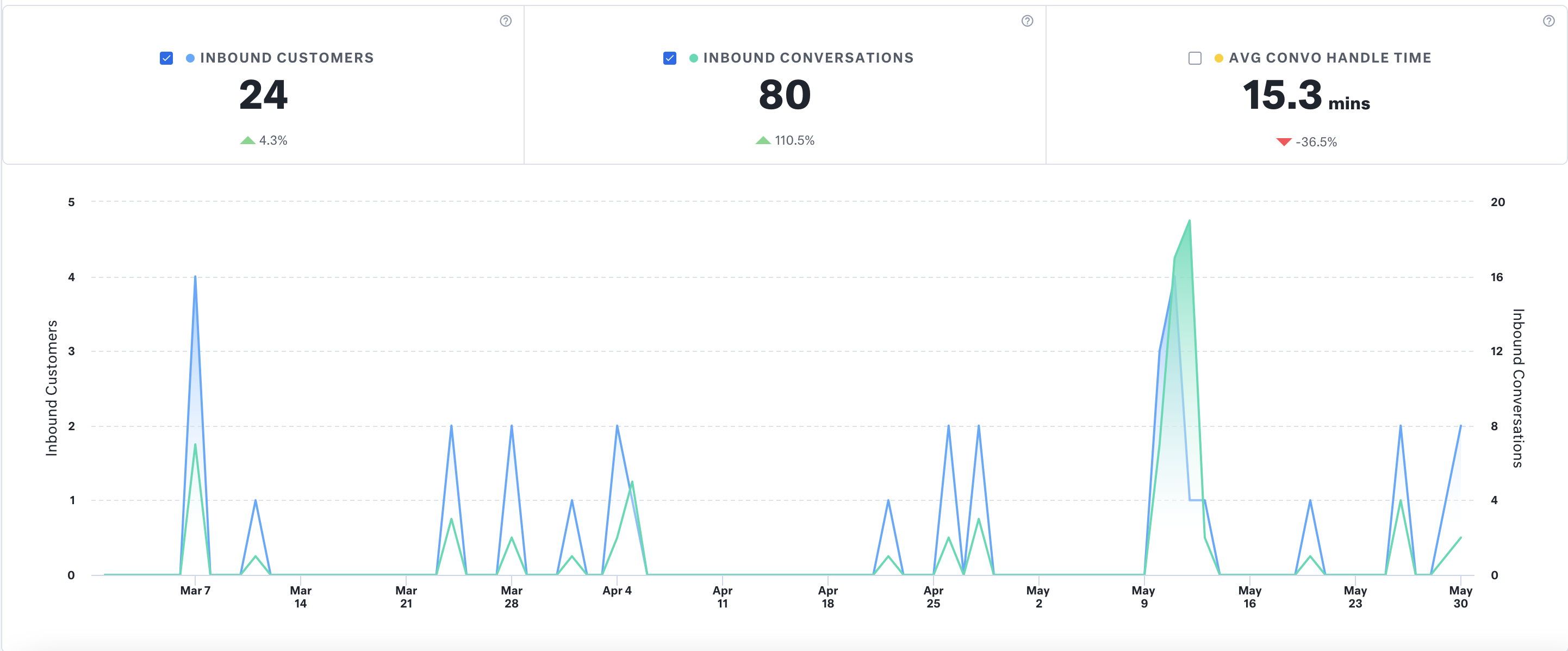Click the Apr 11 axis label

[722, 597]
